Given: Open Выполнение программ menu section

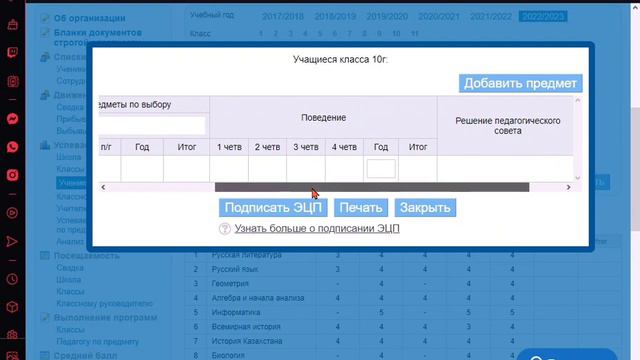Looking at the screenshot, I should (105, 318).
